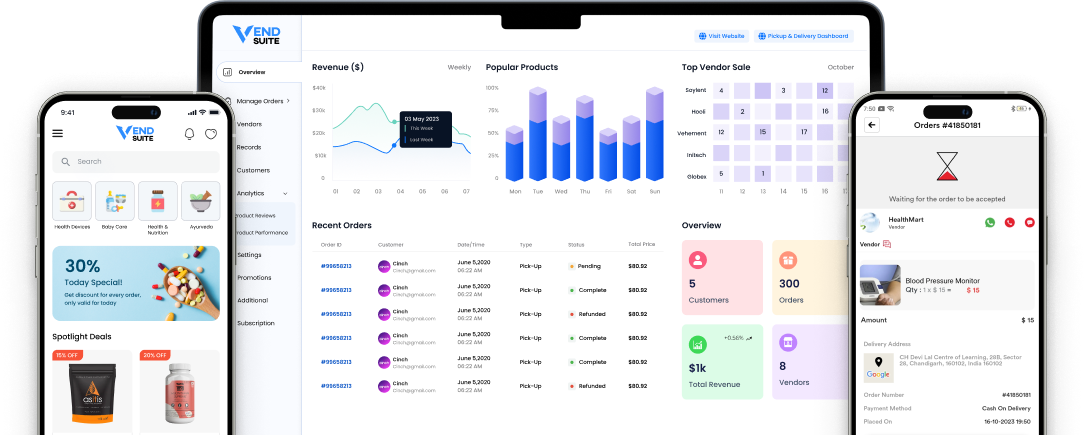This screenshot has width=1084, height=435.
Task: Click the Visit Website button
Action: (x=721, y=36)
